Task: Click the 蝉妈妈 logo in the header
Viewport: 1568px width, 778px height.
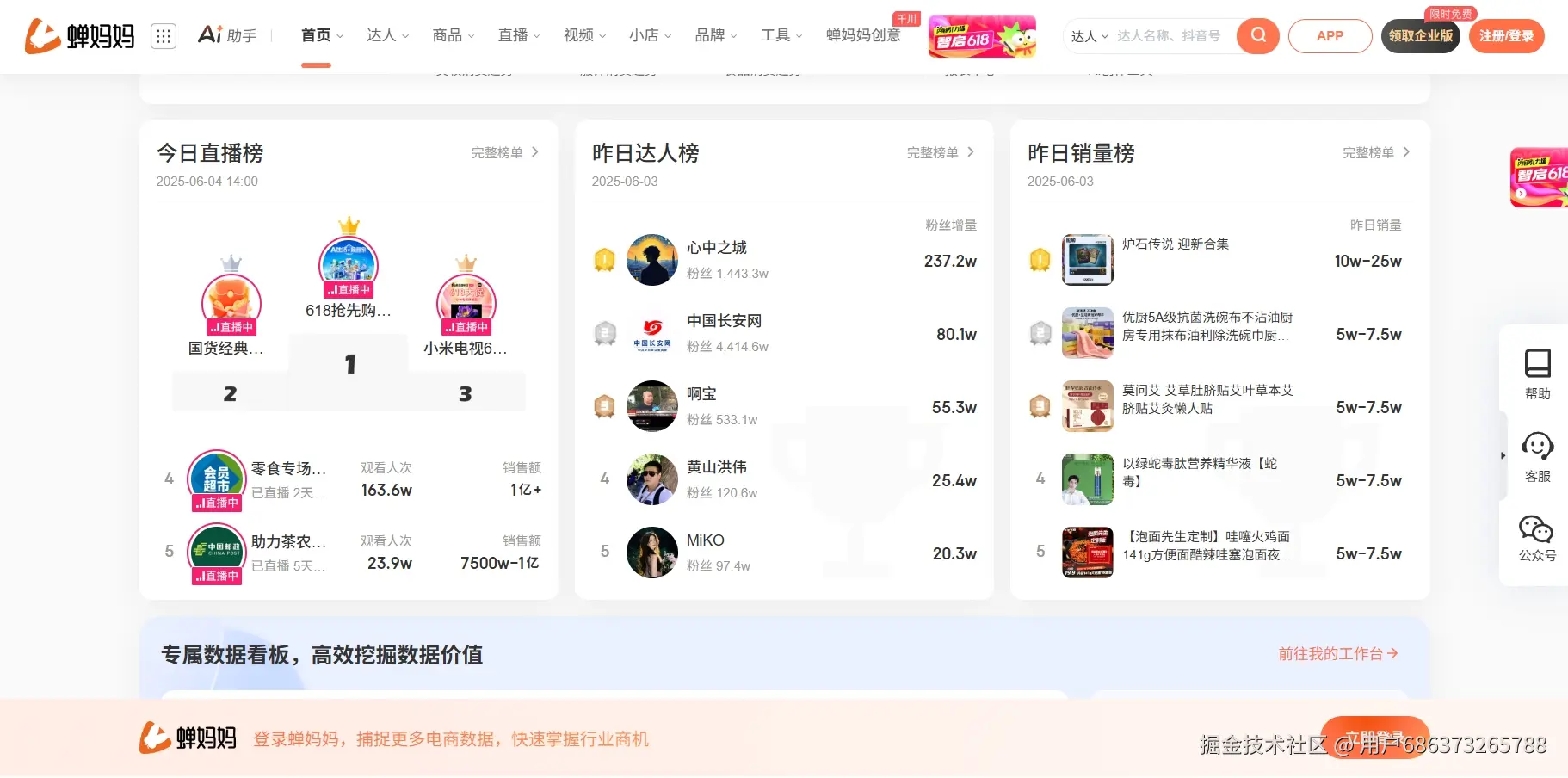Action: (x=80, y=36)
